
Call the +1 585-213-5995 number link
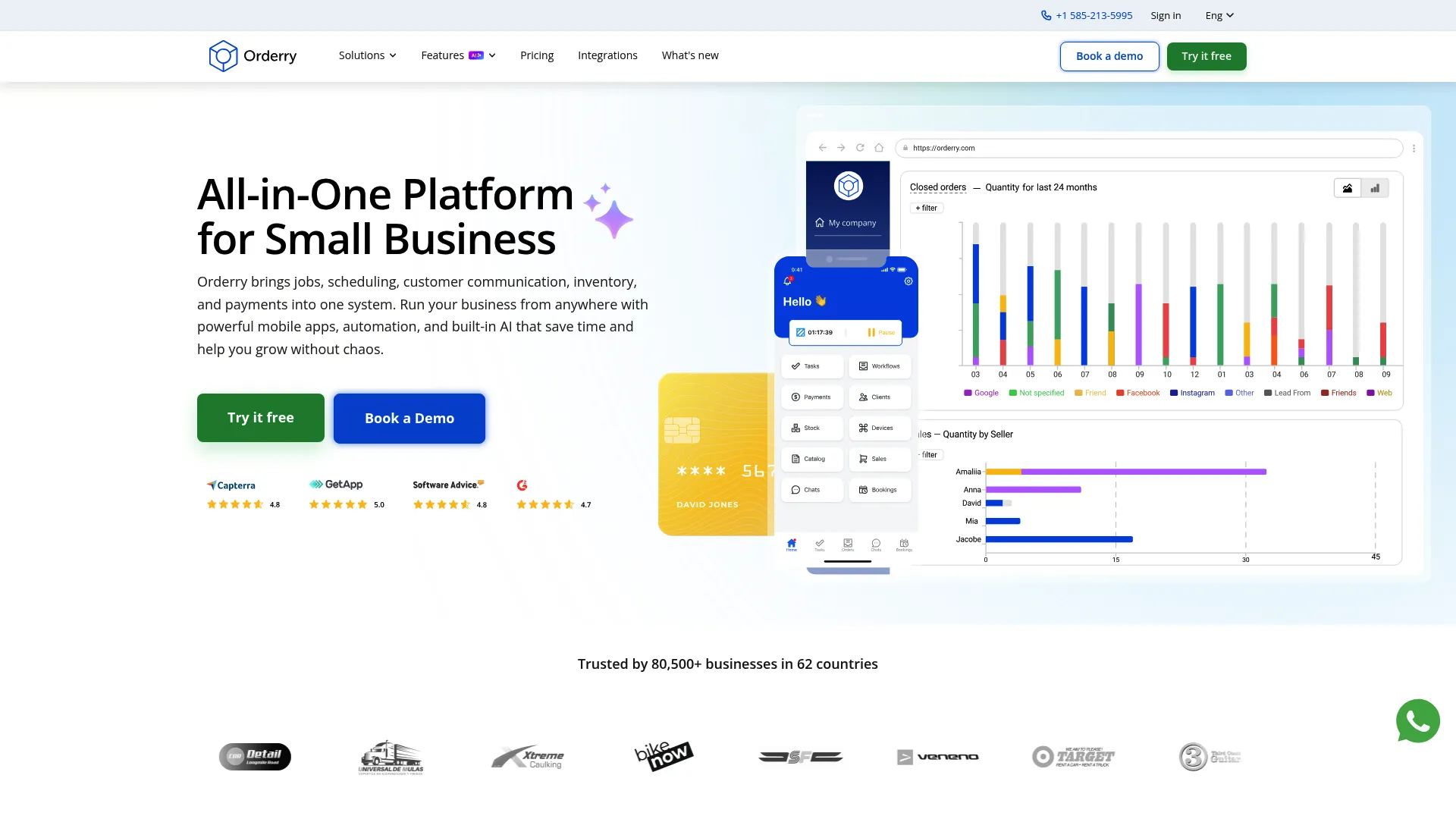click(x=1094, y=15)
